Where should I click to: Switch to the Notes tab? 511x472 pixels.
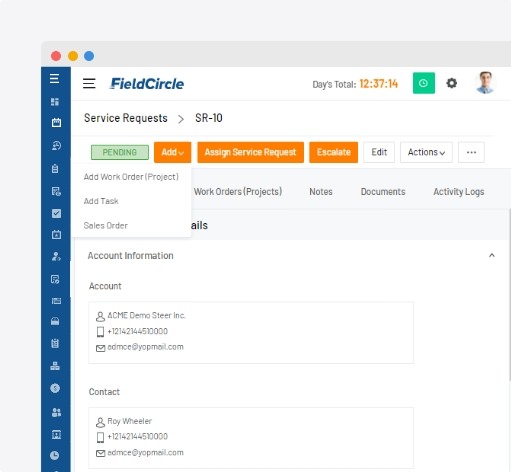(x=321, y=192)
